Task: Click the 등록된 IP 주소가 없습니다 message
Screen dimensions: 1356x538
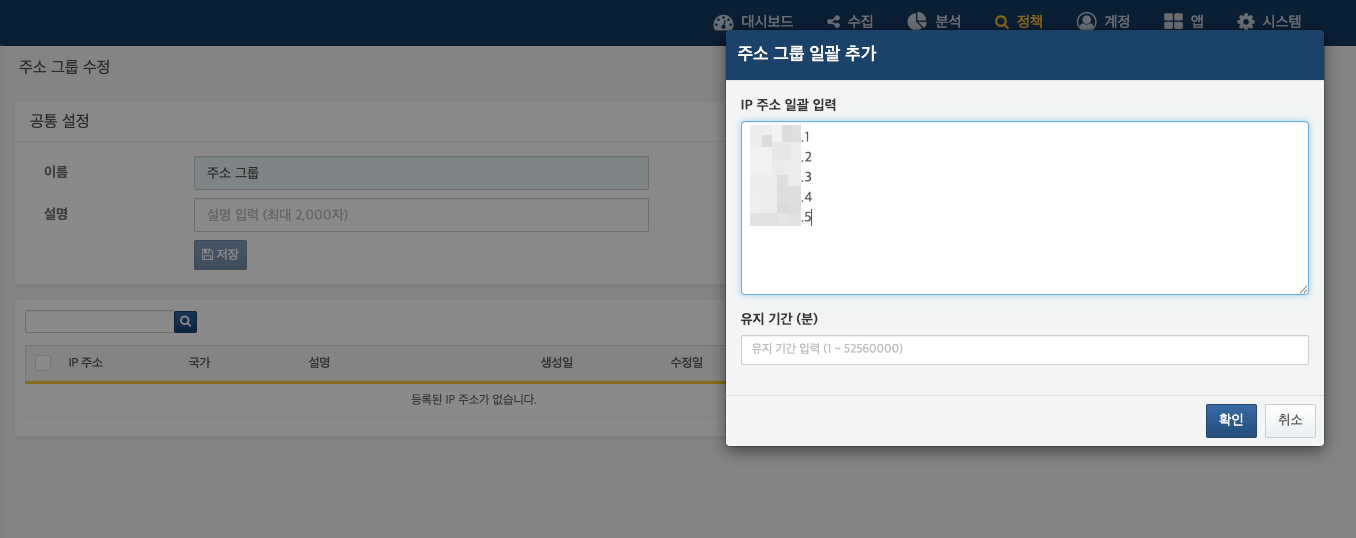Action: coord(474,400)
